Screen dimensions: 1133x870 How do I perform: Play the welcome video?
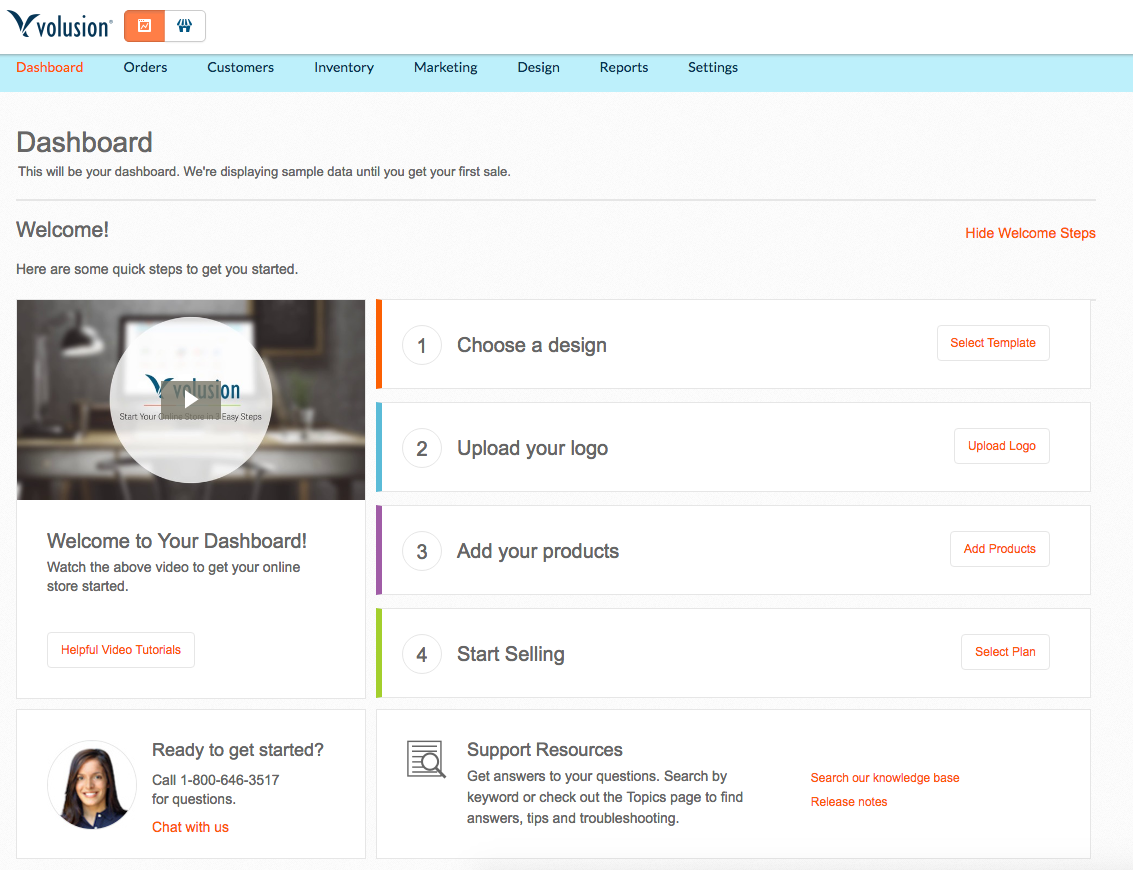(x=191, y=400)
